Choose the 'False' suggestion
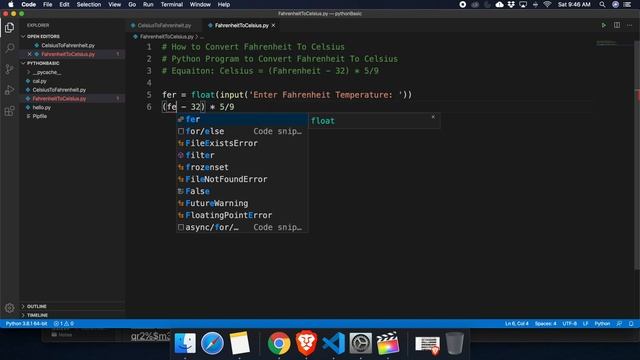 [242, 191]
